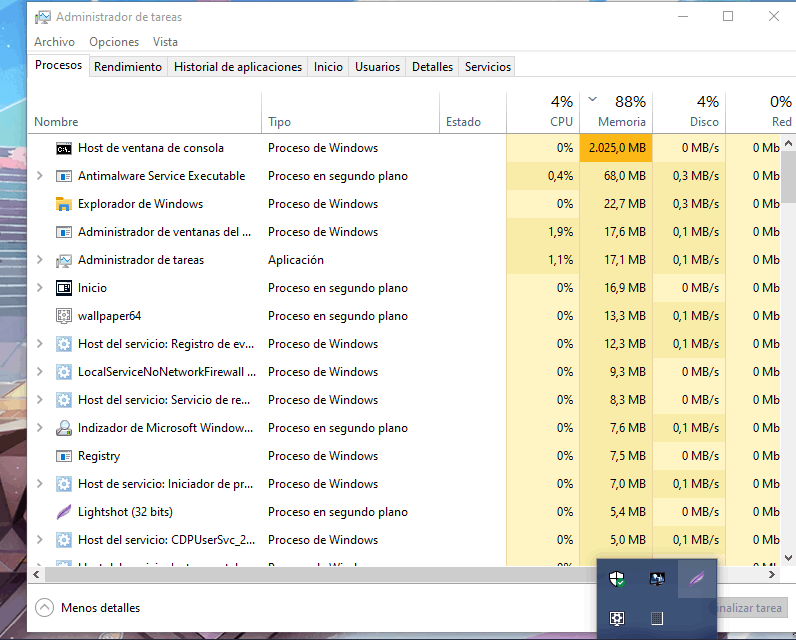Click the Explorador de Windows folder icon
This screenshot has width=796, height=640.
[63, 204]
